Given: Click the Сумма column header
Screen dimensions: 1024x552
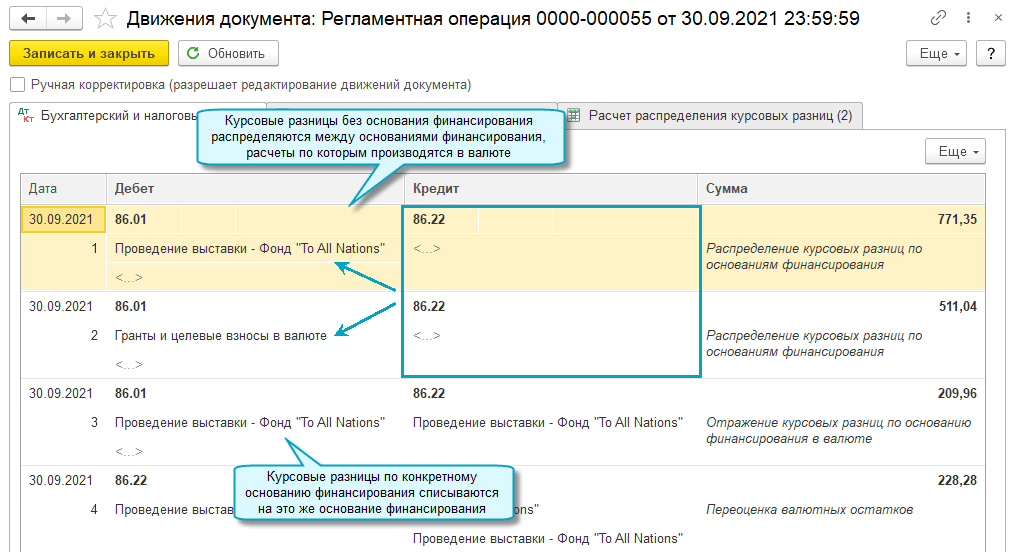Looking at the screenshot, I should click(x=841, y=189).
